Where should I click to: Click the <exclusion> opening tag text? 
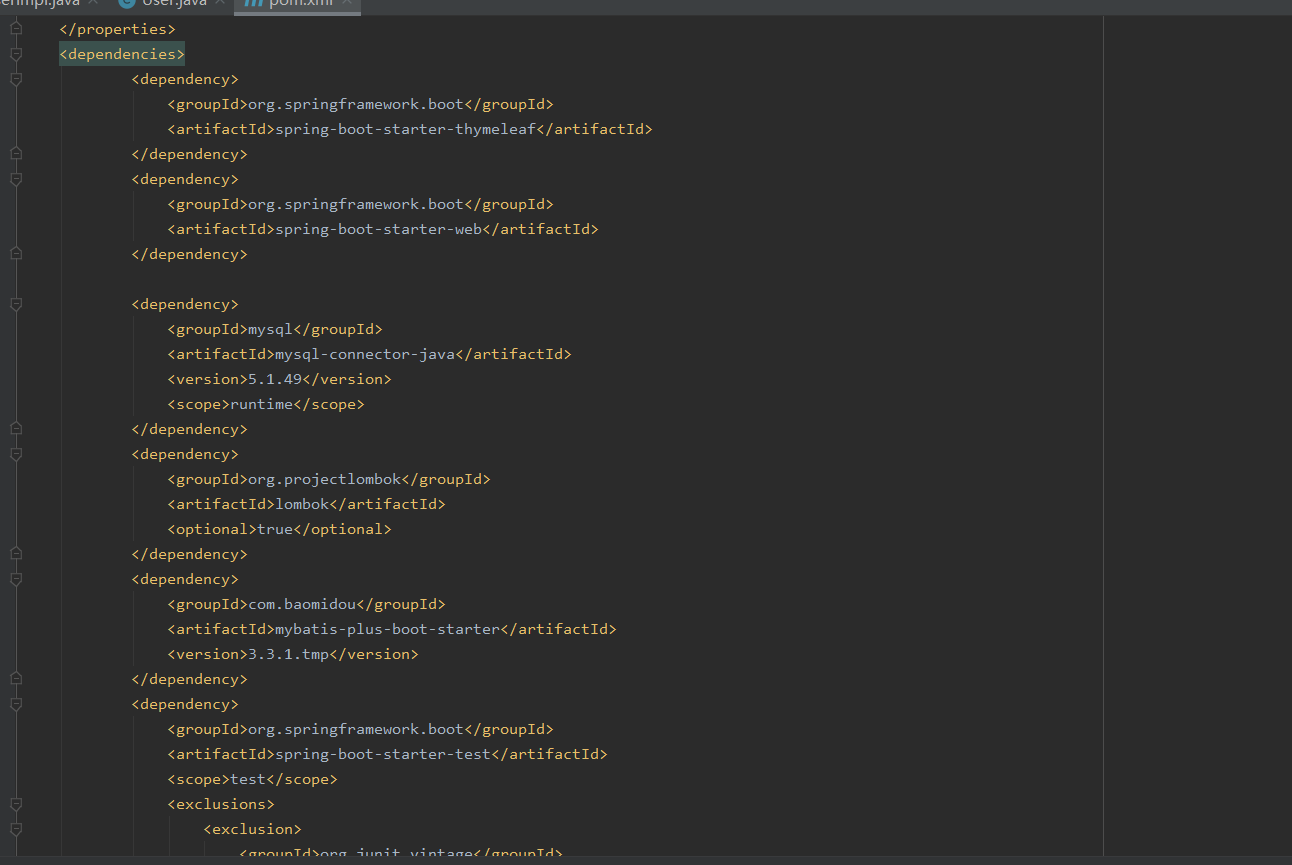click(x=252, y=829)
